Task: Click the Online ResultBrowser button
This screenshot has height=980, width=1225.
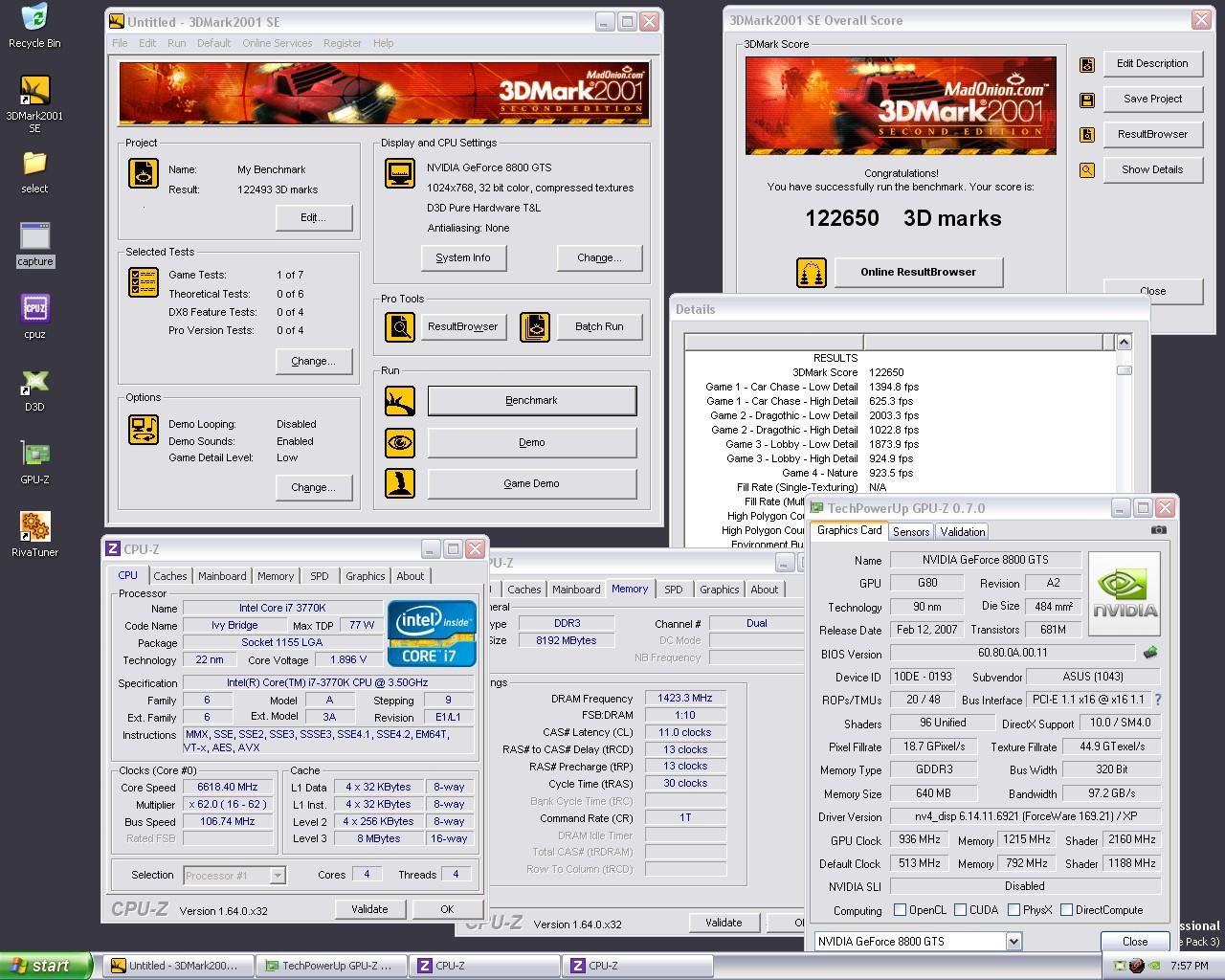Action: 918,272
